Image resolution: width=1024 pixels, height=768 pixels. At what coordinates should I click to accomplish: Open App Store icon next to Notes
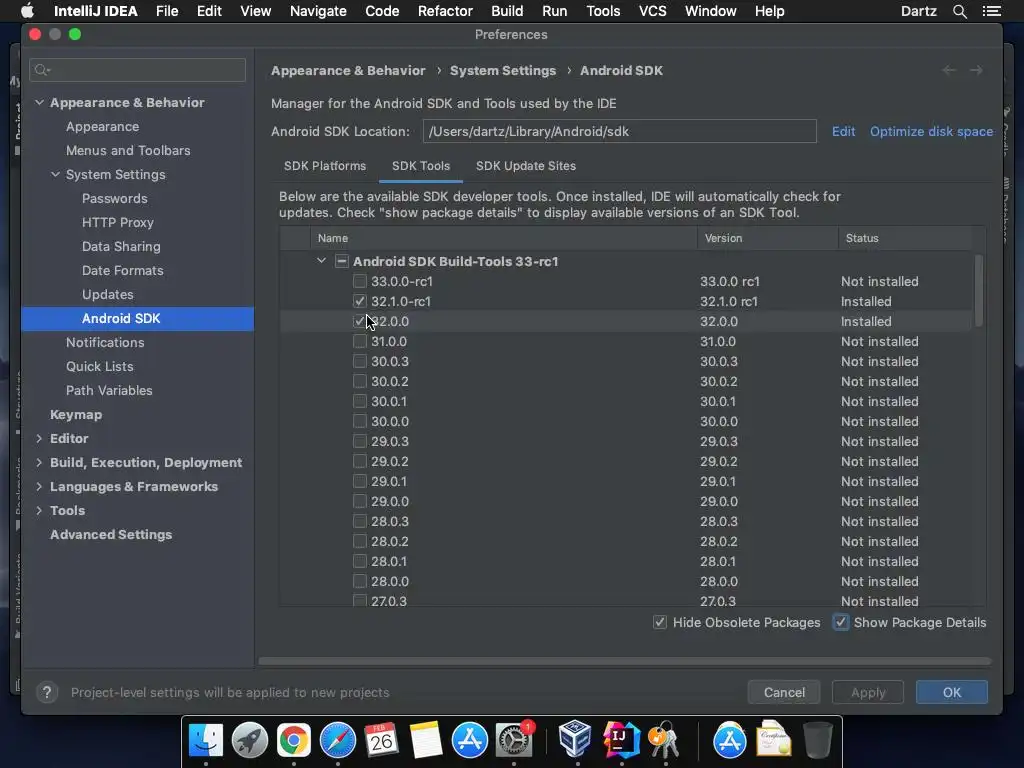pyautogui.click(x=470, y=740)
